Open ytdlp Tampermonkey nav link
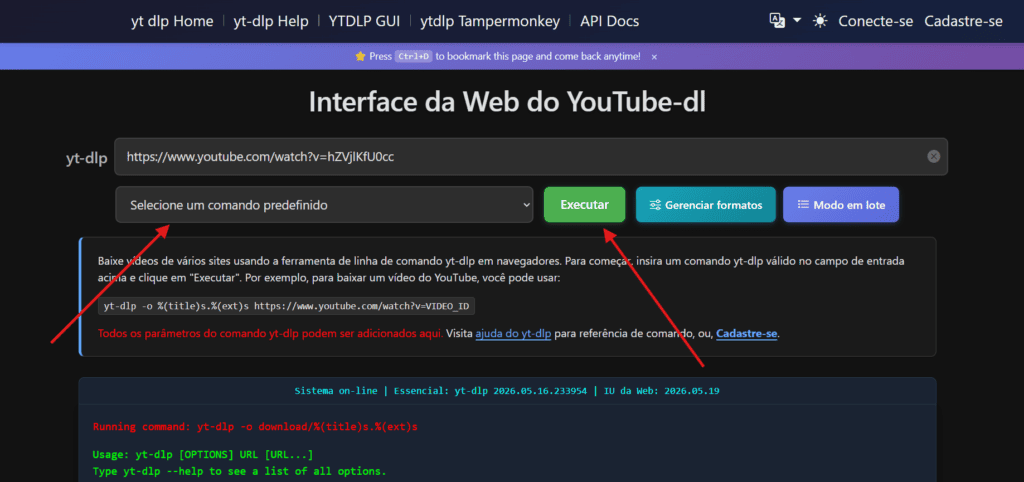Viewport: 1024px width, 482px height. [490, 21]
